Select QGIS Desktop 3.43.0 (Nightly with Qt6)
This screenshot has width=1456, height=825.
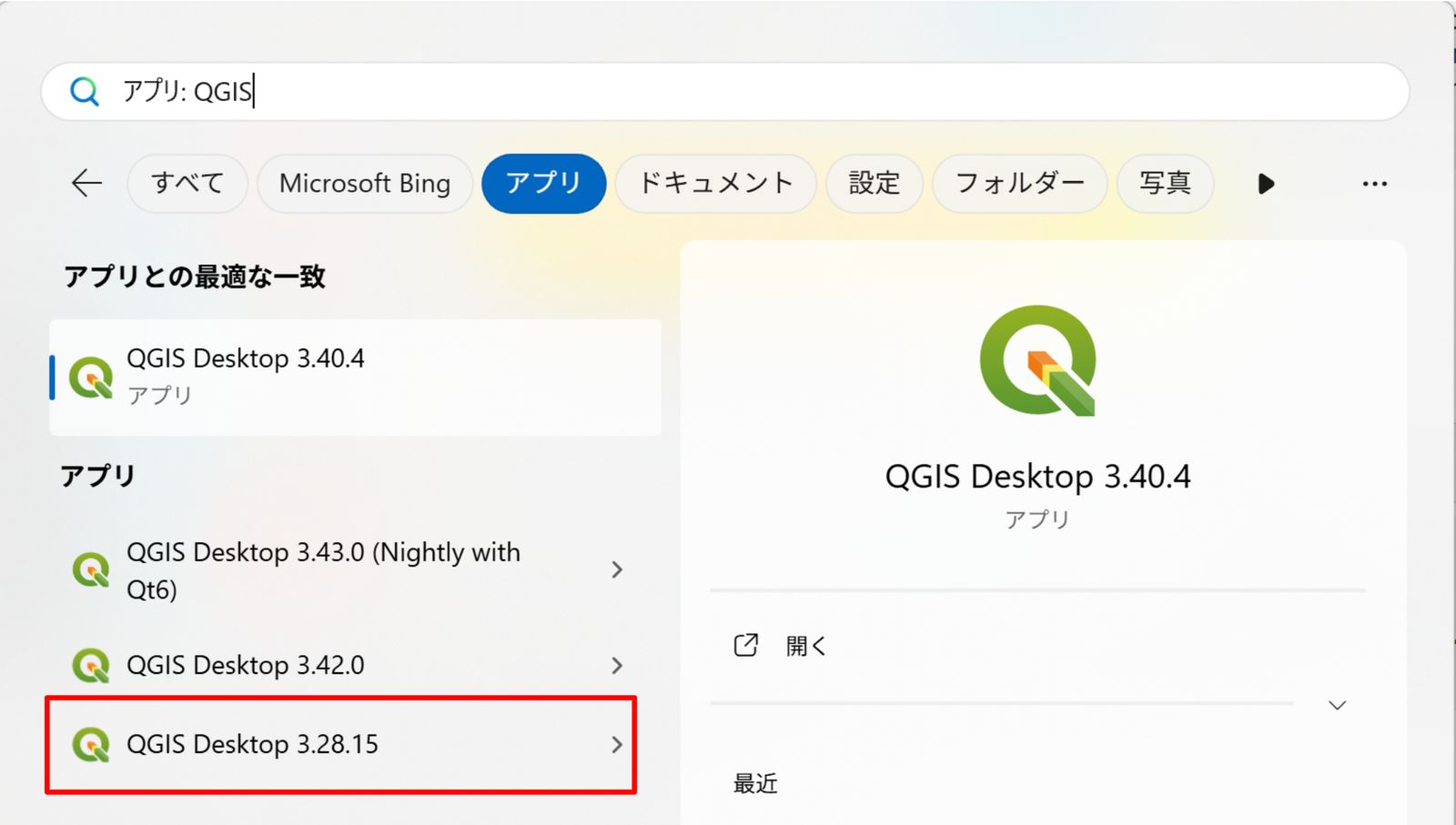point(355,570)
